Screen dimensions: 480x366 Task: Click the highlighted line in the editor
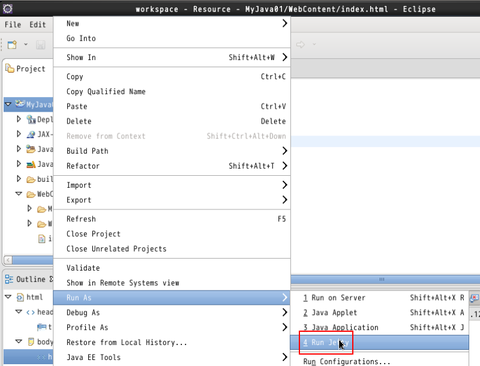pos(385,142)
